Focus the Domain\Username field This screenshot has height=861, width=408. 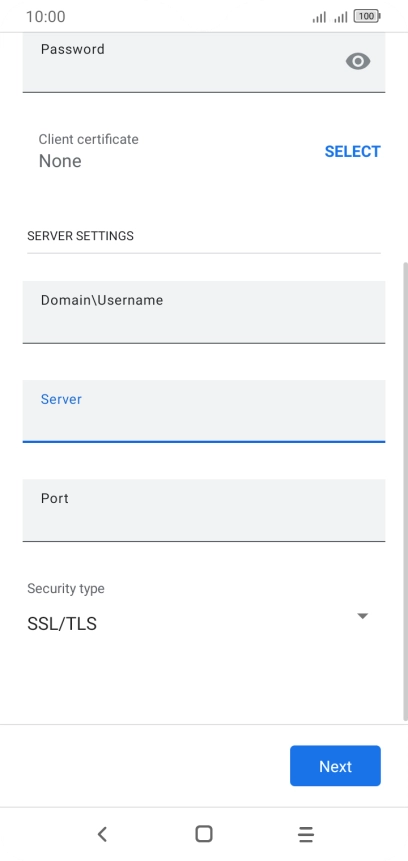click(204, 312)
